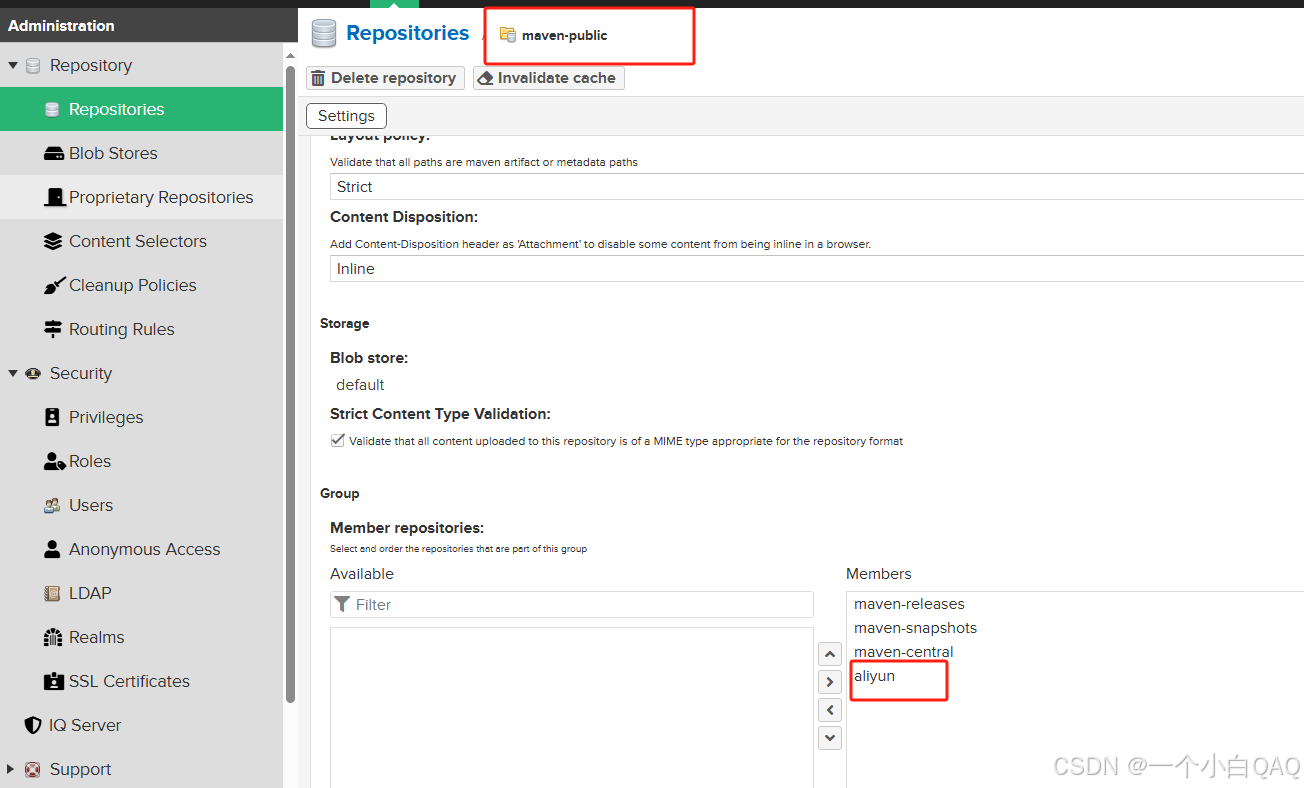The height and width of the screenshot is (788, 1304).
Task: Click the Privileges badge icon
Action: (53, 418)
